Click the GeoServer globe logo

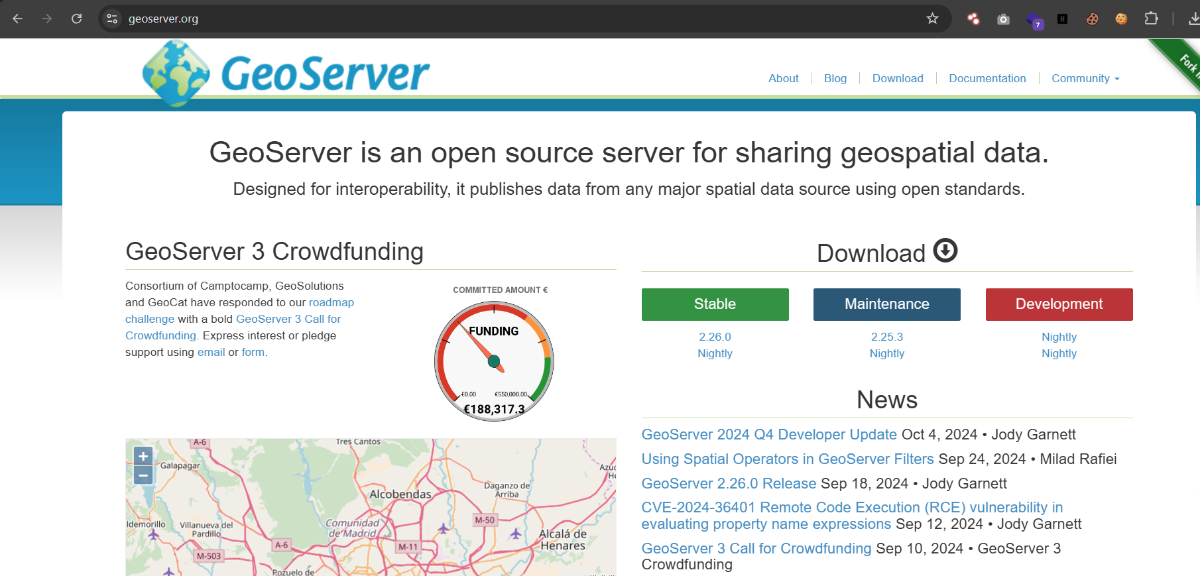click(x=177, y=73)
